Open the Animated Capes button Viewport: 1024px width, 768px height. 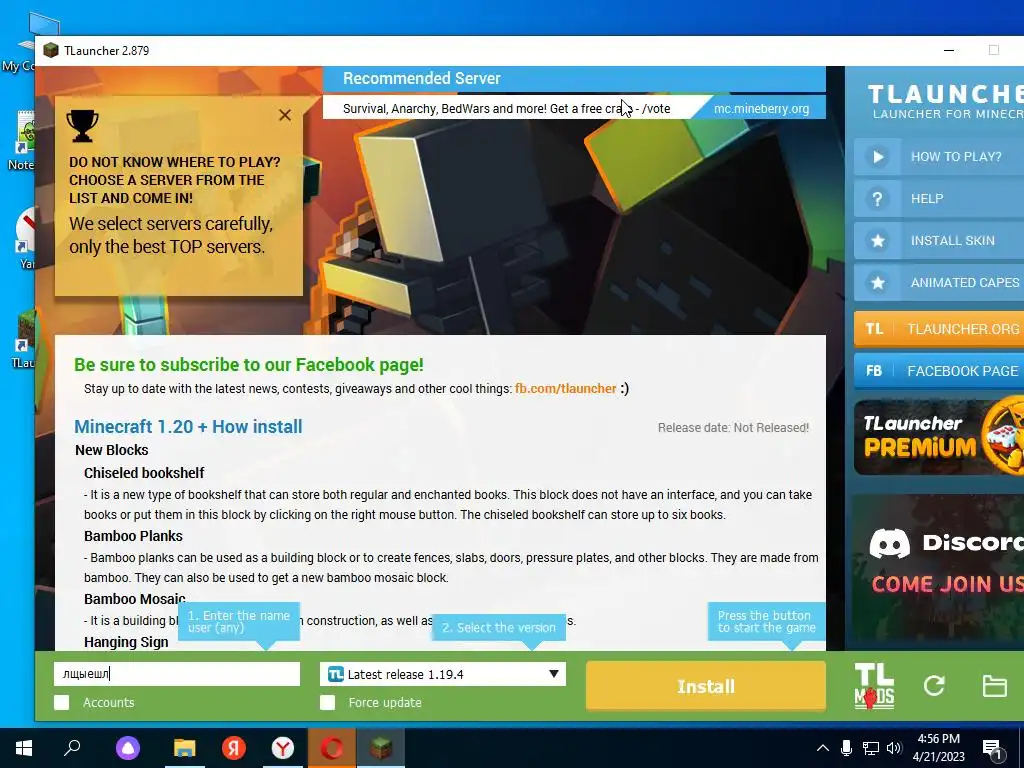939,282
